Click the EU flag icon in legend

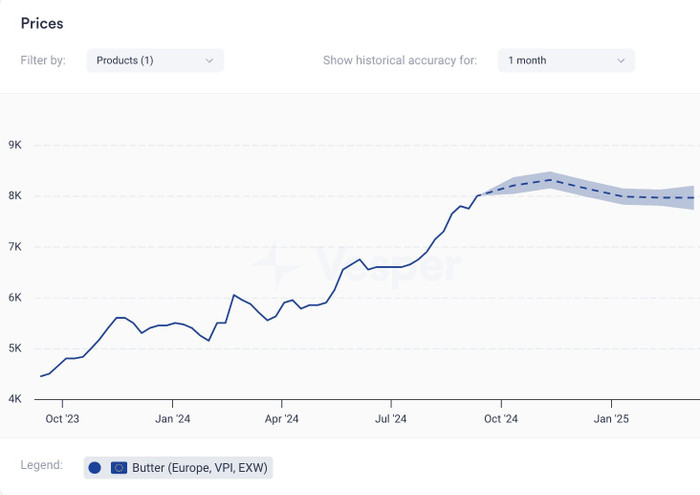(x=119, y=467)
